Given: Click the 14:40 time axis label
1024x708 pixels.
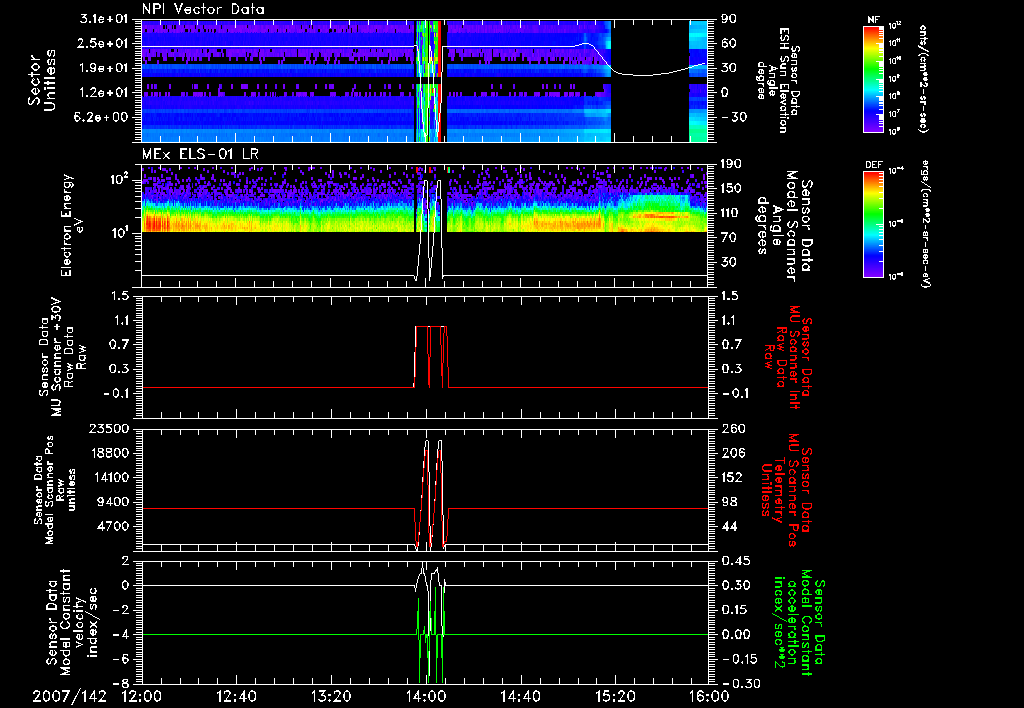Looking at the screenshot, I should 520,697.
